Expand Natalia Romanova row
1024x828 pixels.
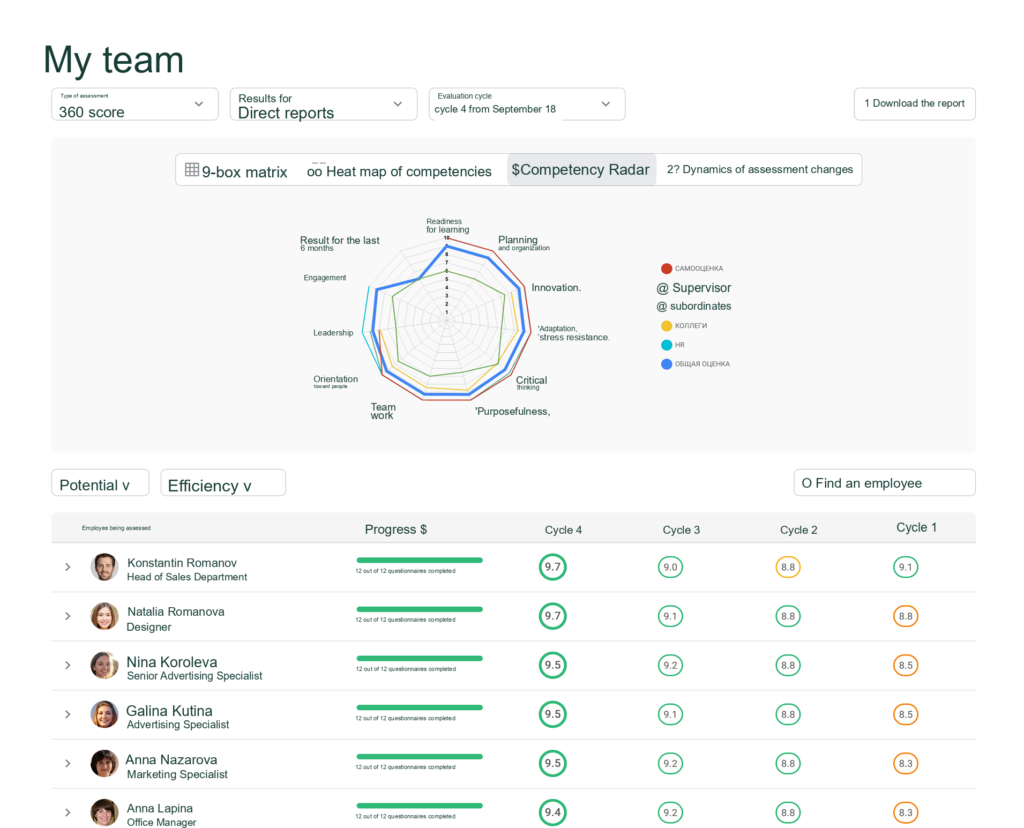coord(67,616)
